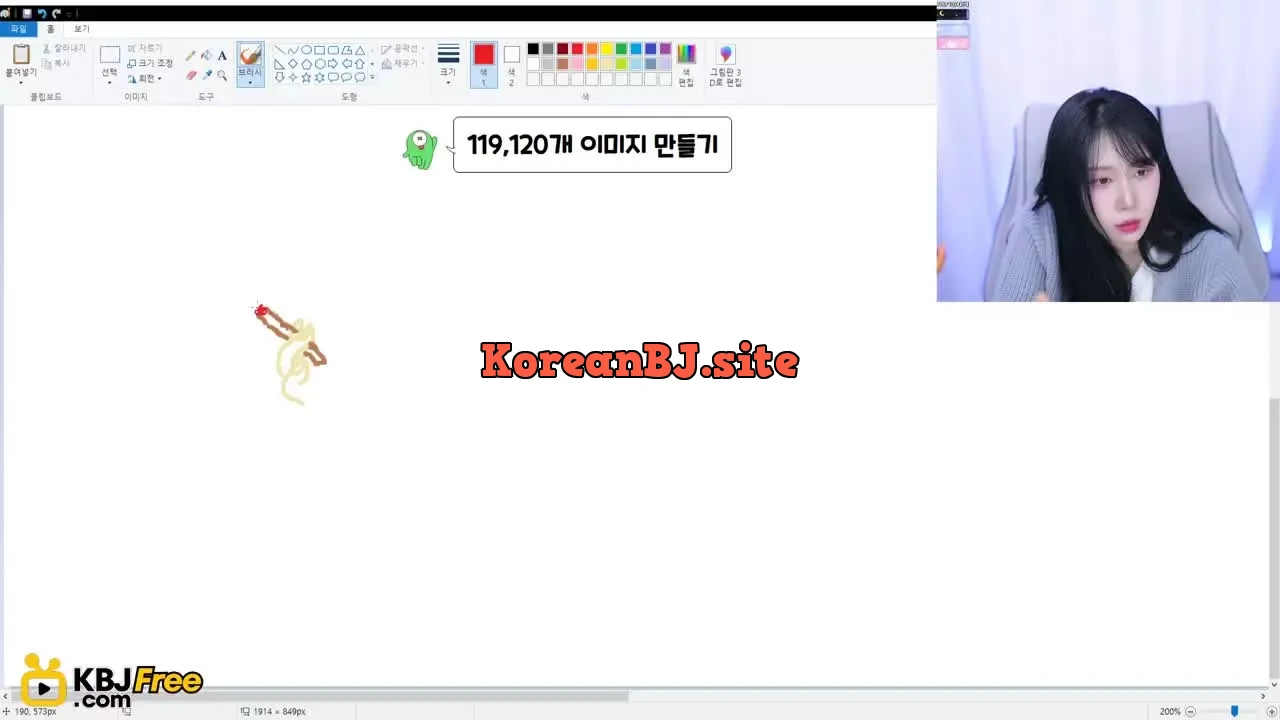Choose the oval shape
1280x720 pixels.
306,50
